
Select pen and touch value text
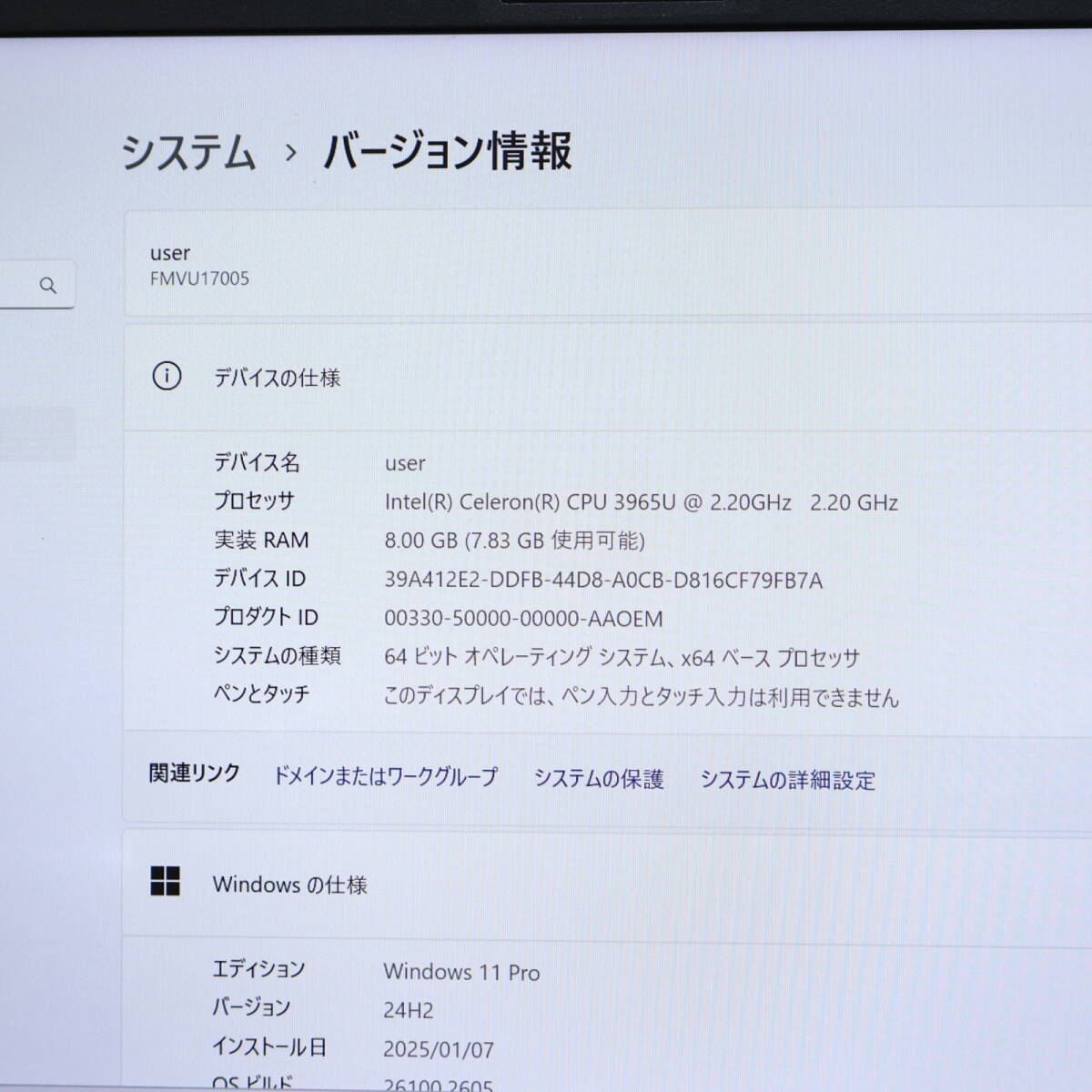point(641,697)
